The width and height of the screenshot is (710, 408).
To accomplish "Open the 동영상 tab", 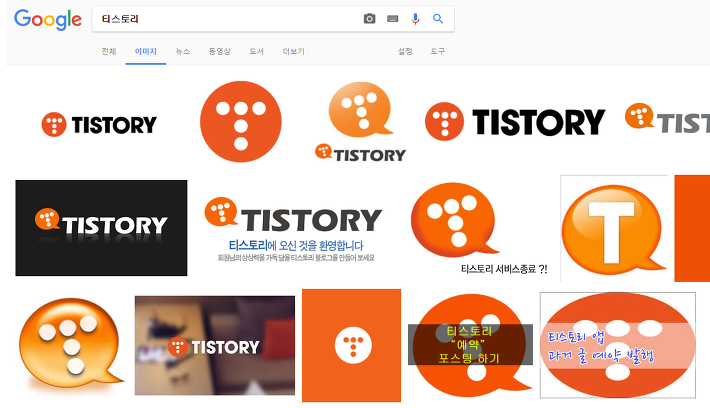I will (x=220, y=51).
